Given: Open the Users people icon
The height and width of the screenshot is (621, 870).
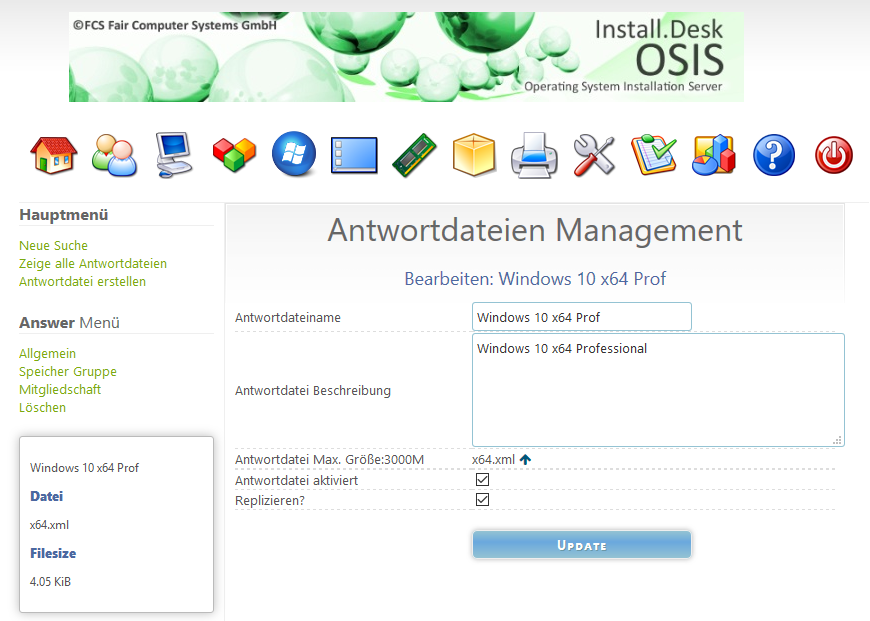Looking at the screenshot, I should 114,155.
